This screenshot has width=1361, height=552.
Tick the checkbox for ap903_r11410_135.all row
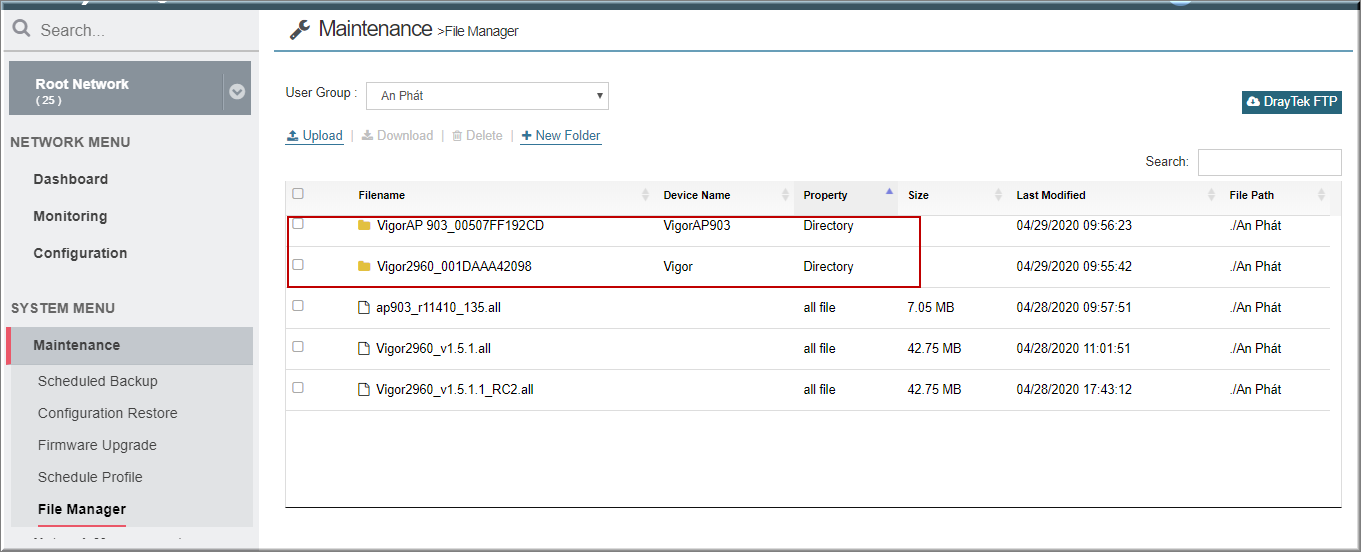tap(298, 305)
